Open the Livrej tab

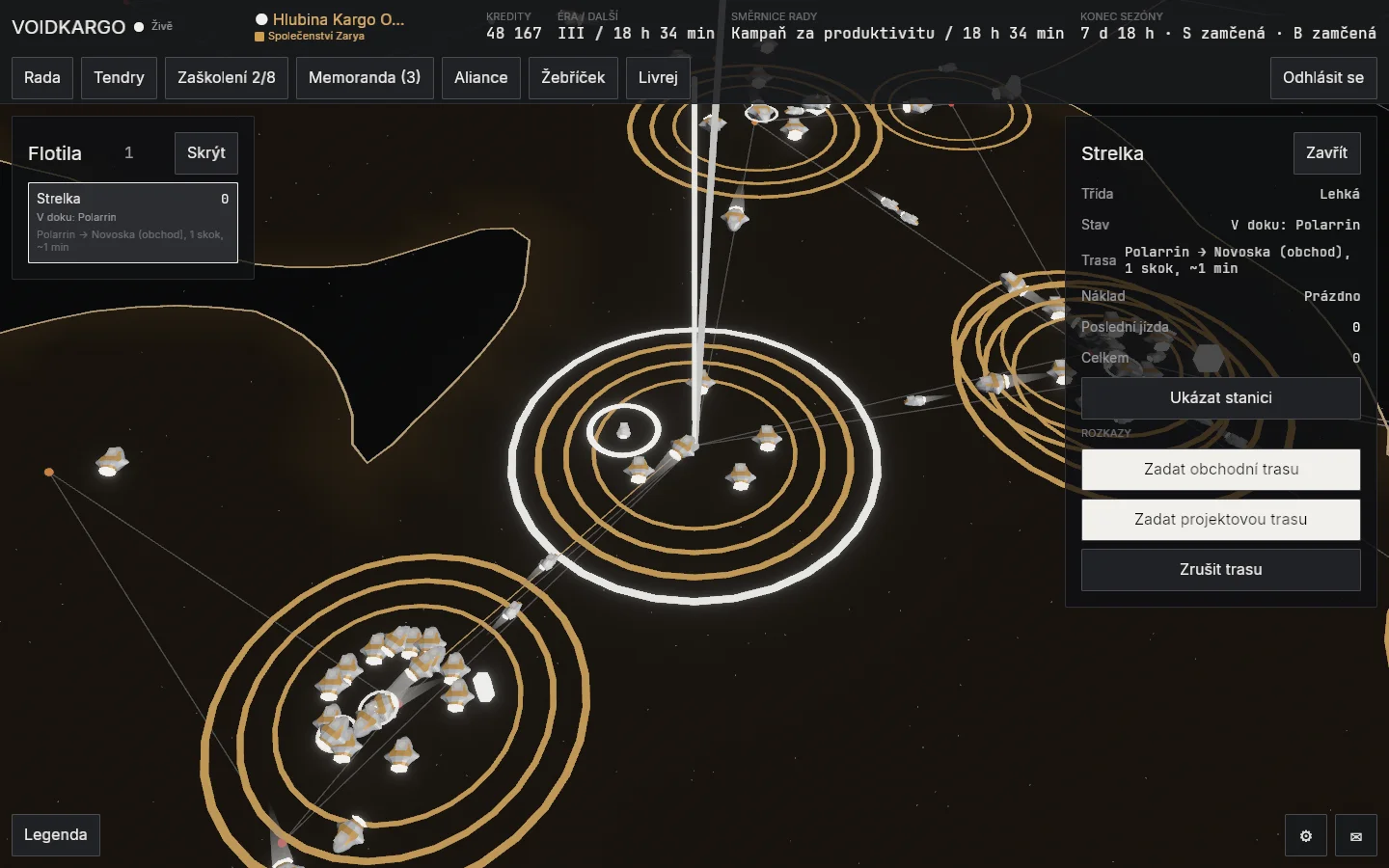[658, 78]
